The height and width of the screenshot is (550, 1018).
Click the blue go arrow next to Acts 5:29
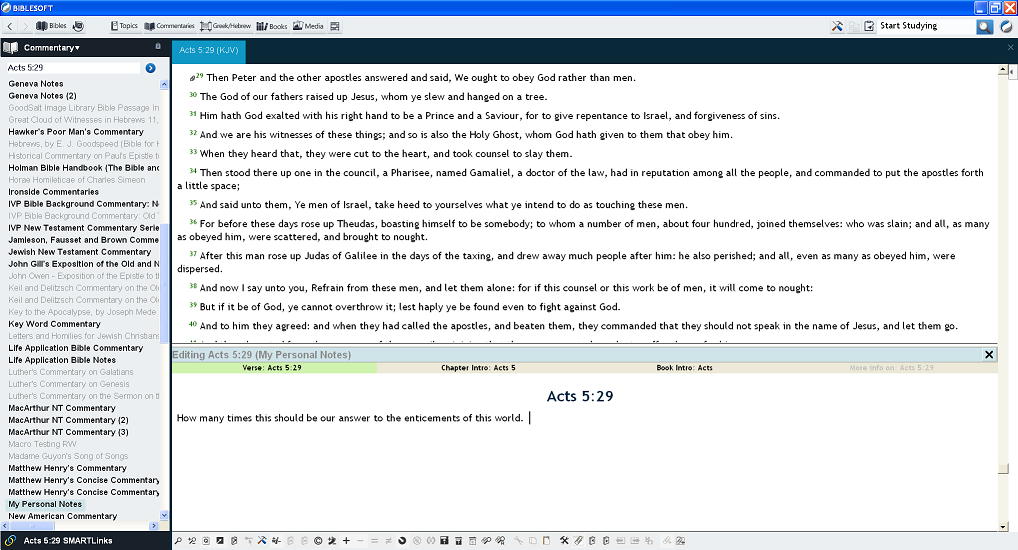(x=151, y=68)
